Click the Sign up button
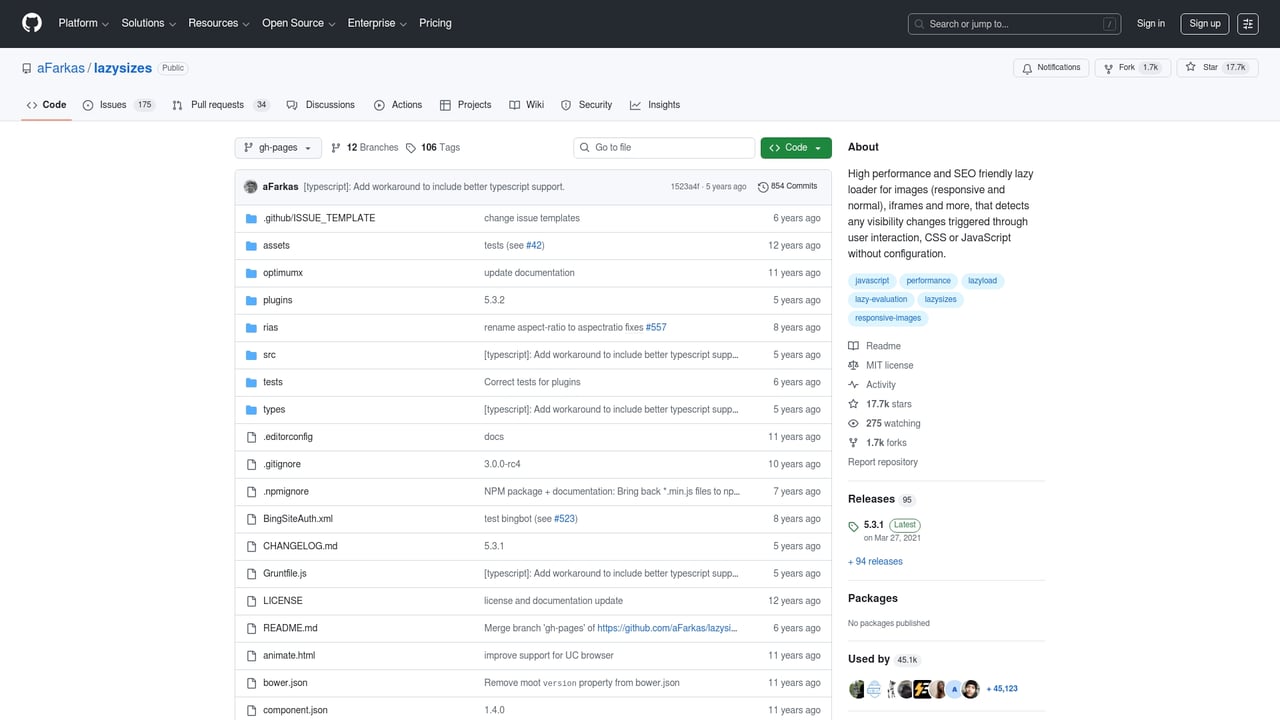 pyautogui.click(x=1204, y=24)
